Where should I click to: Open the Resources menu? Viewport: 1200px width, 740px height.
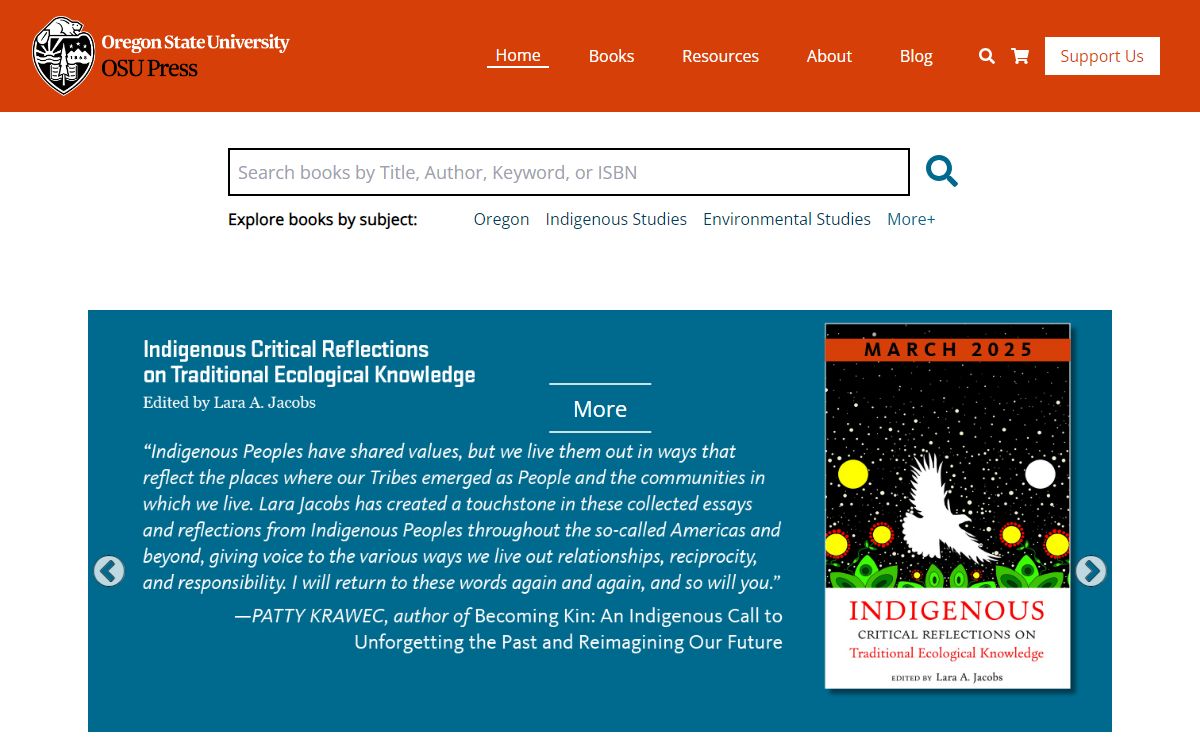point(720,56)
